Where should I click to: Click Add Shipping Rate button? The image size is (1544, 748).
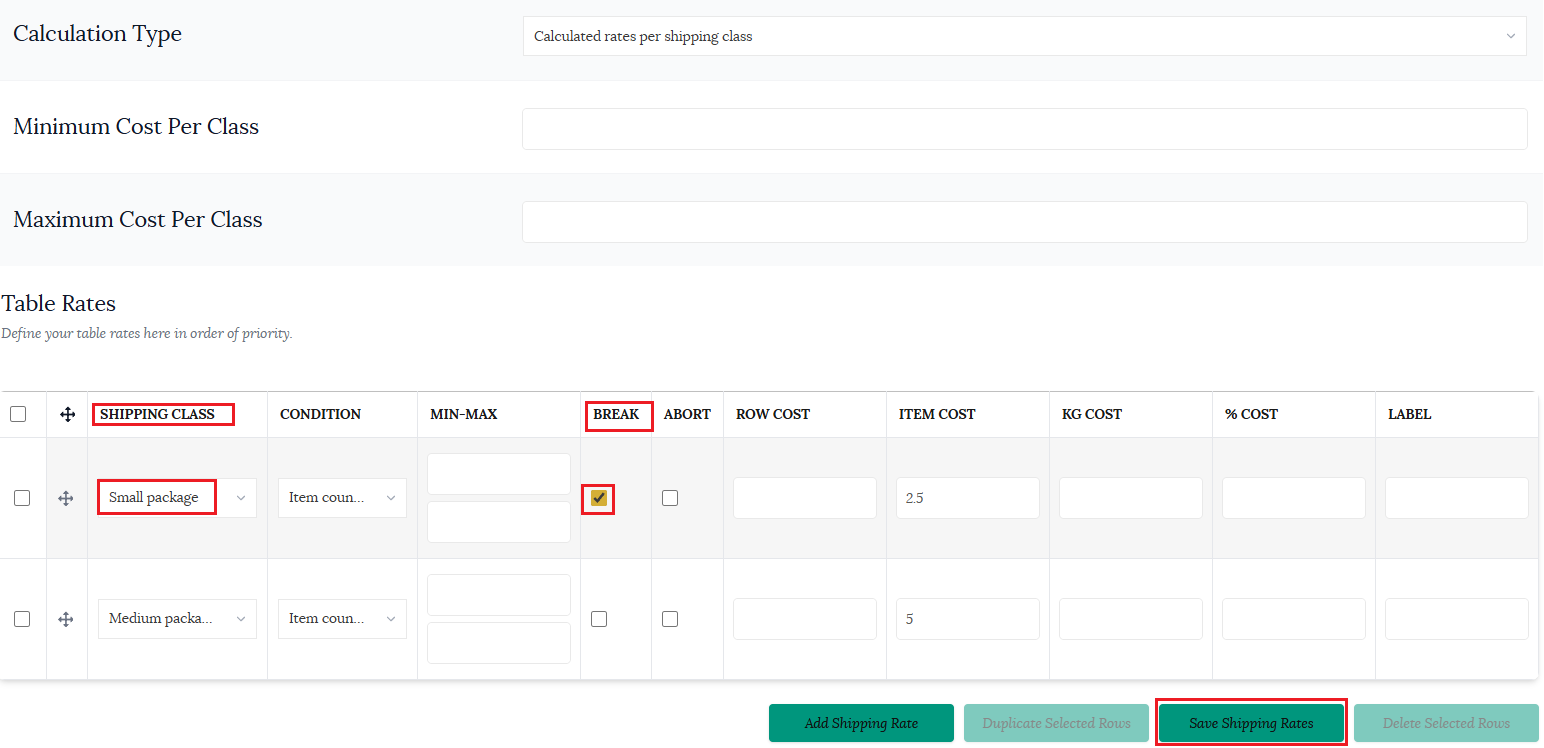pyautogui.click(x=861, y=723)
